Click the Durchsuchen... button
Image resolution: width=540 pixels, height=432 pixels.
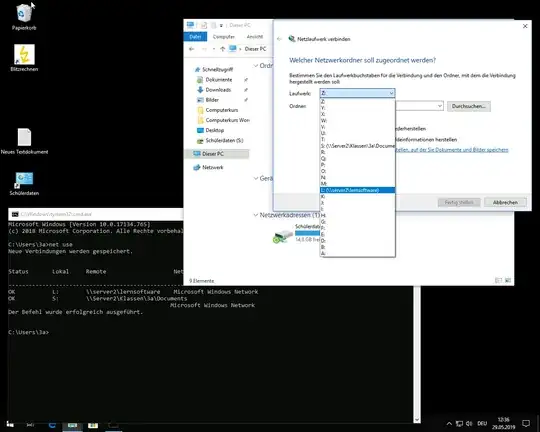[x=468, y=106]
